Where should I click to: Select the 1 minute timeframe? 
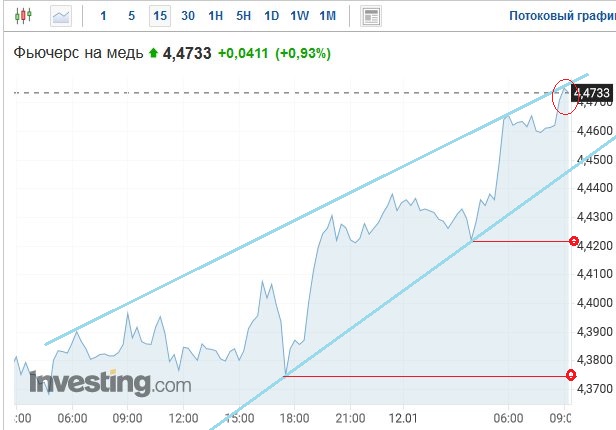click(x=103, y=16)
